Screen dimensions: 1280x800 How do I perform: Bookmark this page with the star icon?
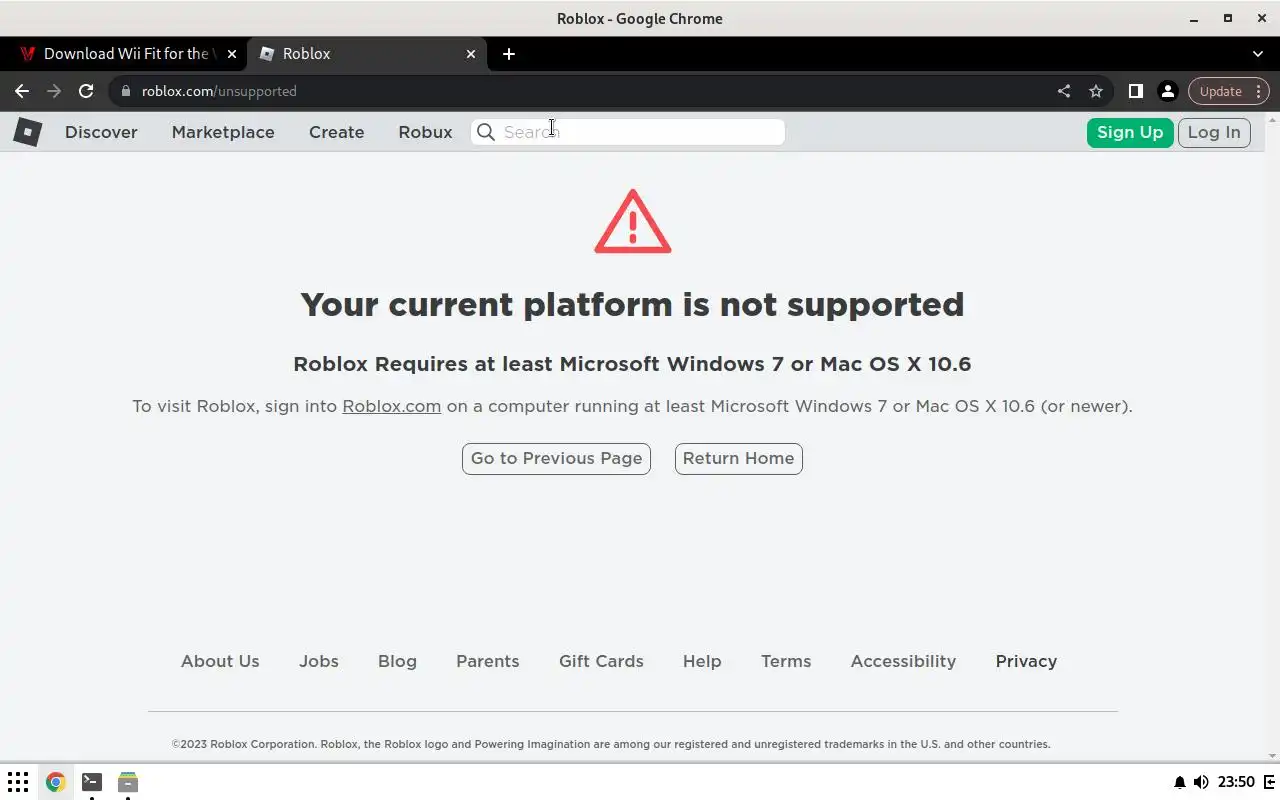(x=1096, y=91)
